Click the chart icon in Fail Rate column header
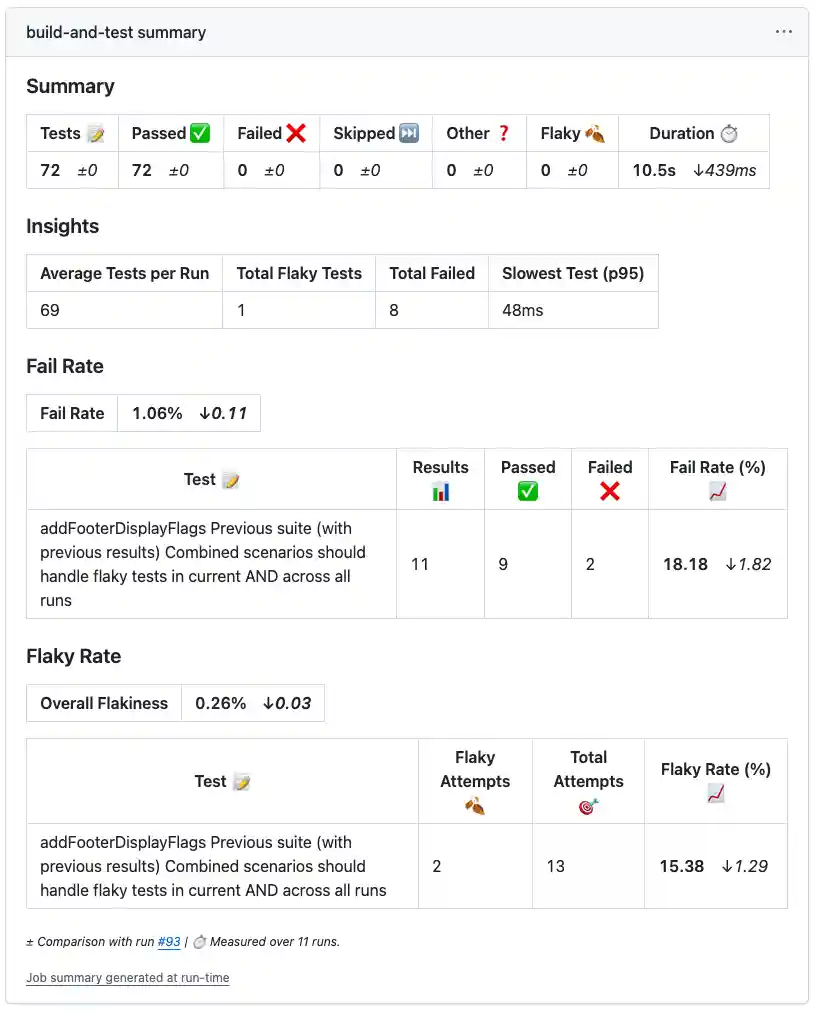The height and width of the screenshot is (1014, 821). click(717, 488)
